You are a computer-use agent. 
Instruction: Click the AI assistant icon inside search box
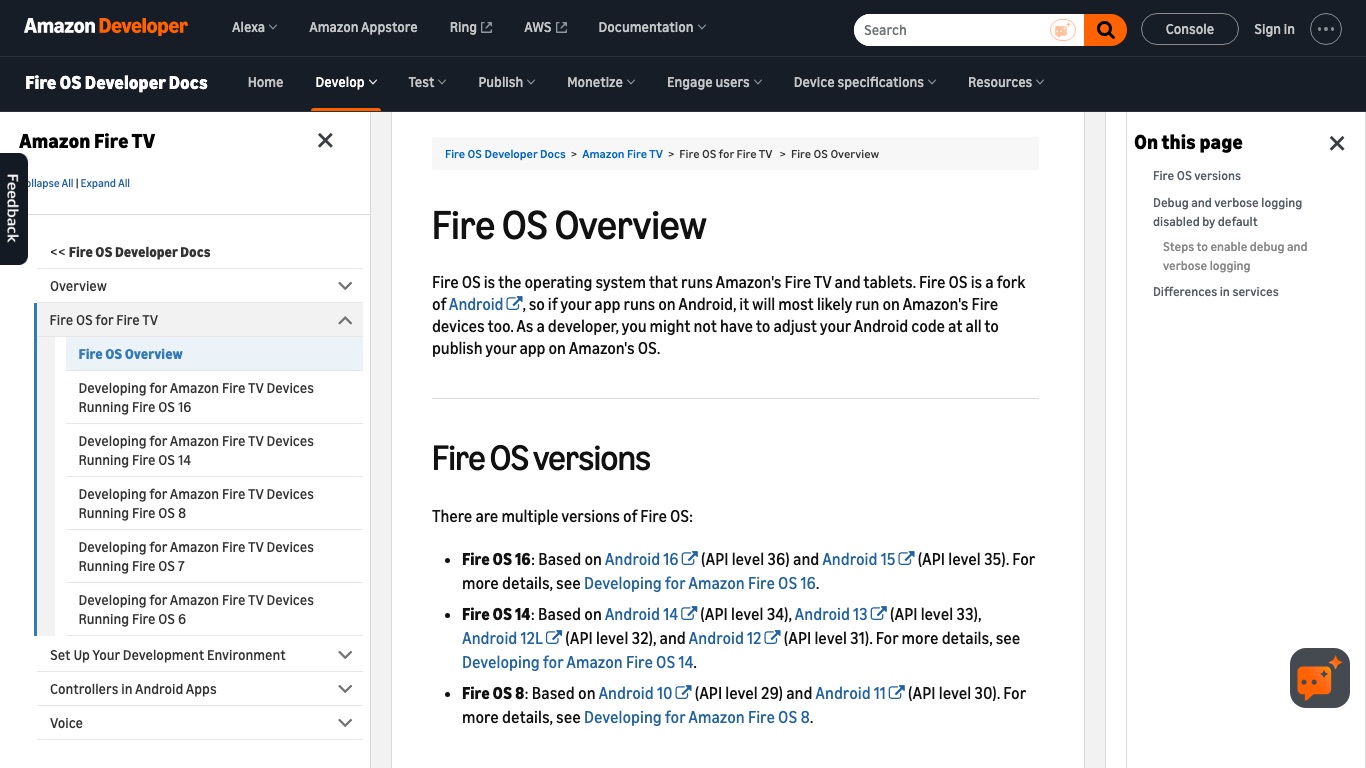click(1063, 30)
